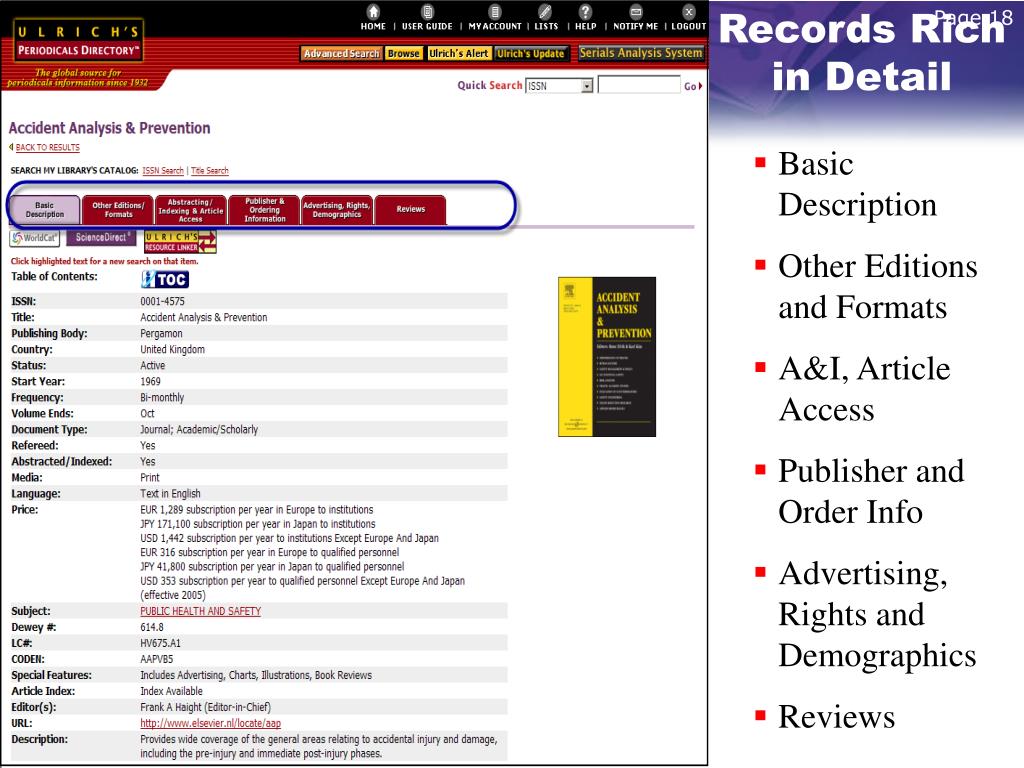Viewport: 1024px width, 768px height.
Task: Open Abstracting/Indexing & Article Access tab
Action: point(191,210)
